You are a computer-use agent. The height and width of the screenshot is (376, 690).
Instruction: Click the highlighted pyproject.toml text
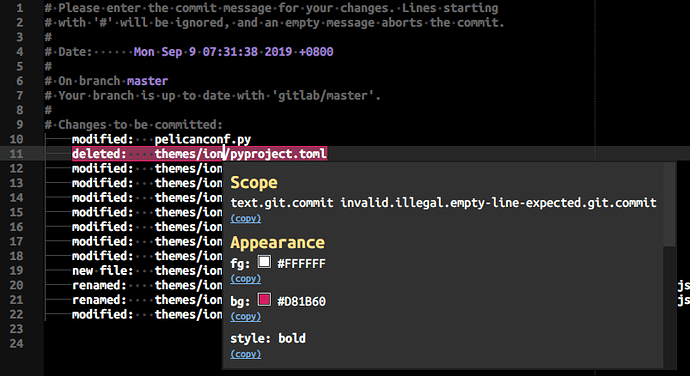click(279, 154)
